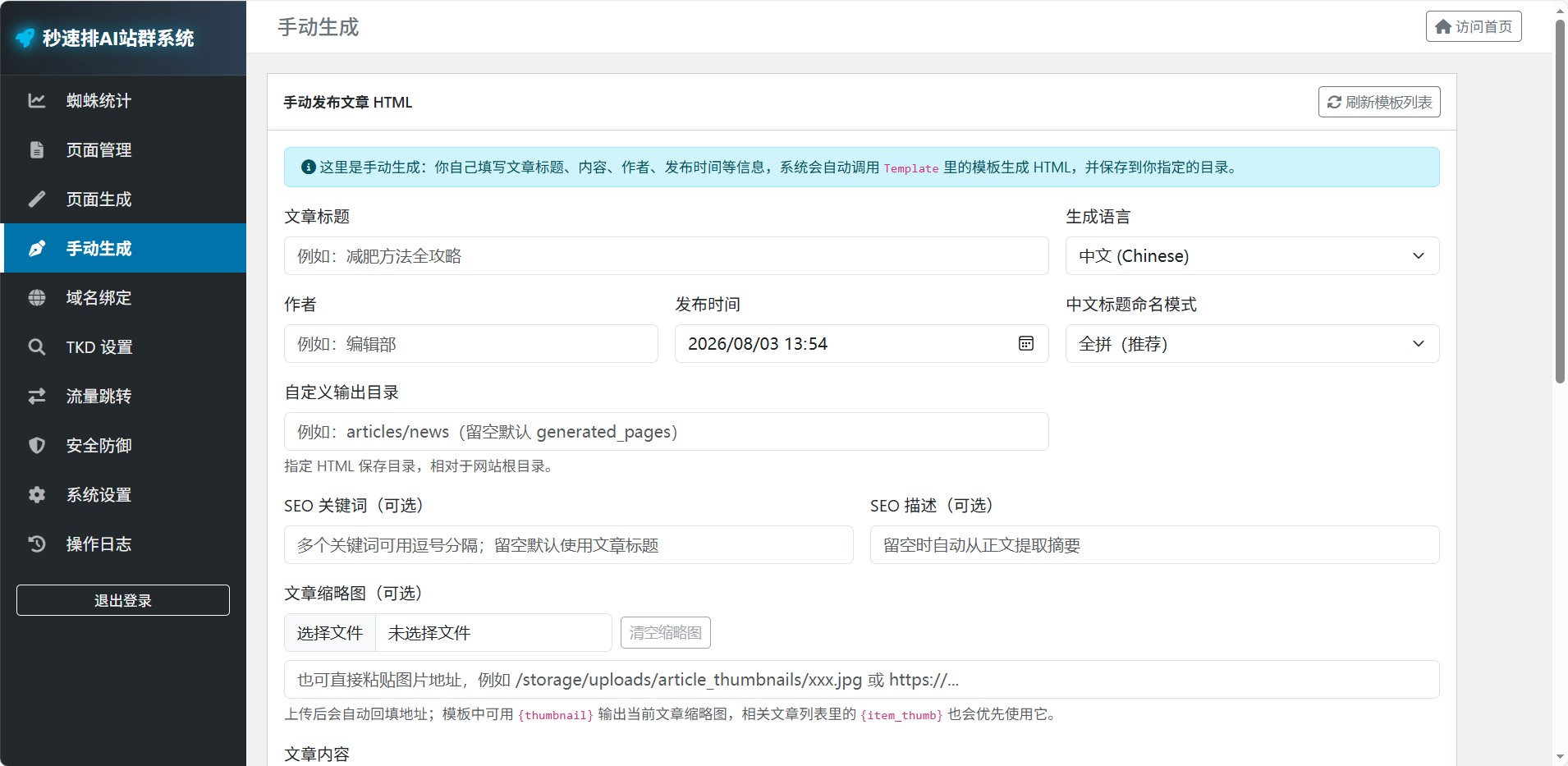This screenshot has height=766, width=1568.
Task: Open the 手动生成 sidebar menu item
Action: coord(123,248)
